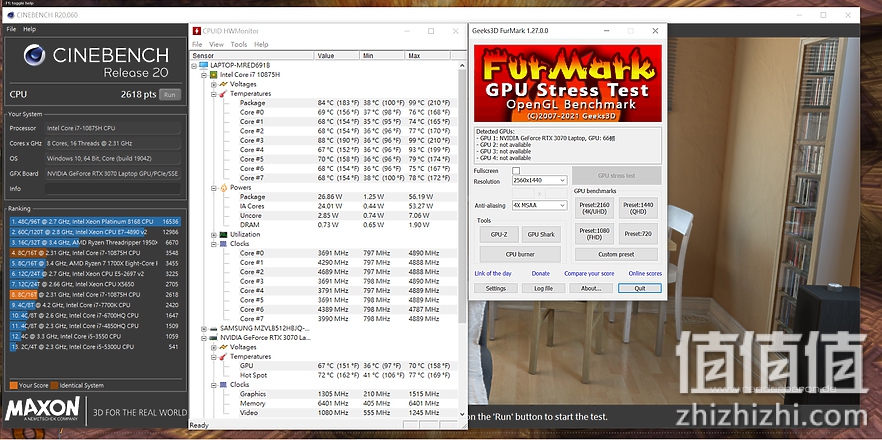Click the Log file button
This screenshot has width=882, height=440.
(543, 288)
